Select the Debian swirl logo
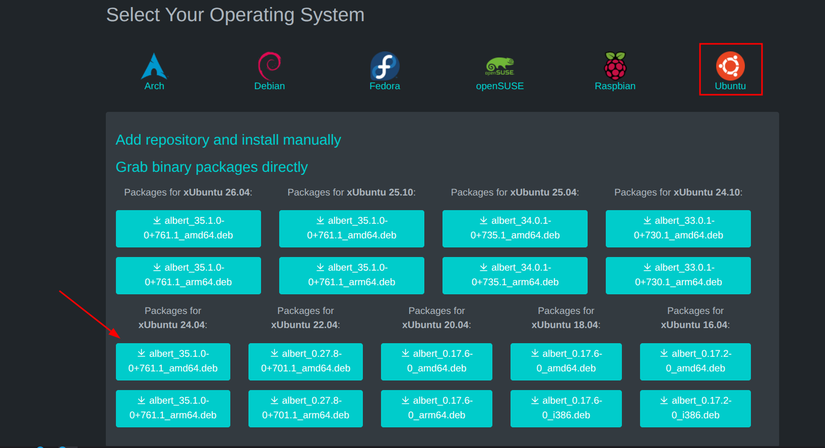 (x=269, y=66)
